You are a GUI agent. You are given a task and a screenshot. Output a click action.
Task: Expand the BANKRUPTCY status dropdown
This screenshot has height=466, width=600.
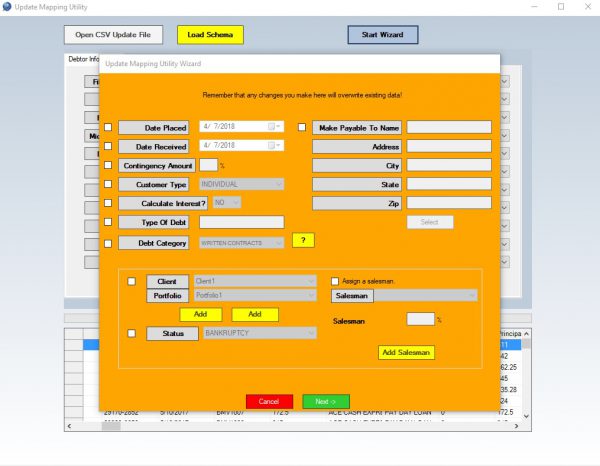(260, 333)
